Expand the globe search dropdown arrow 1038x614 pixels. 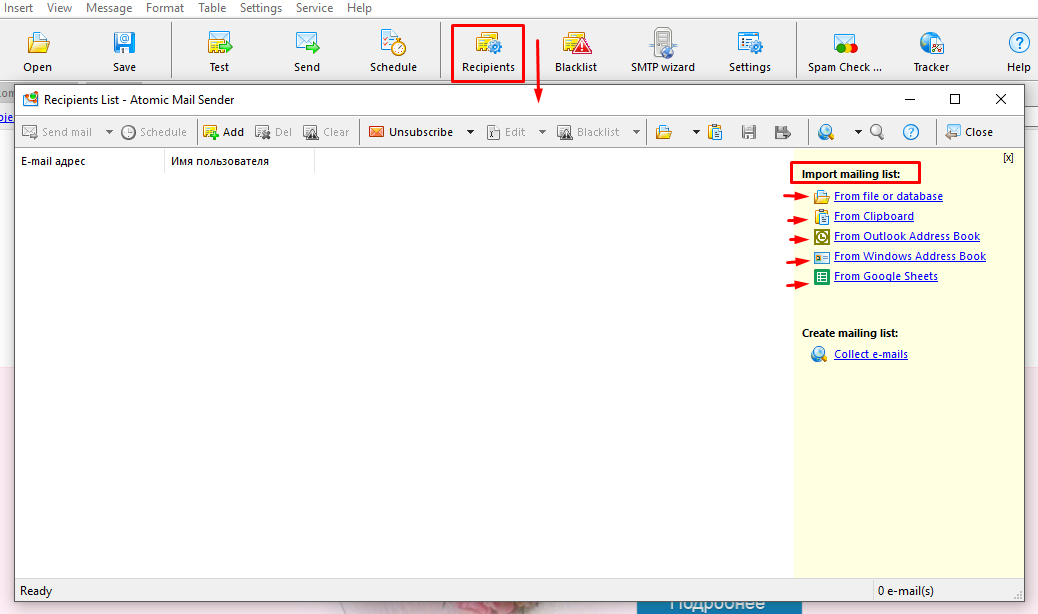(x=858, y=132)
